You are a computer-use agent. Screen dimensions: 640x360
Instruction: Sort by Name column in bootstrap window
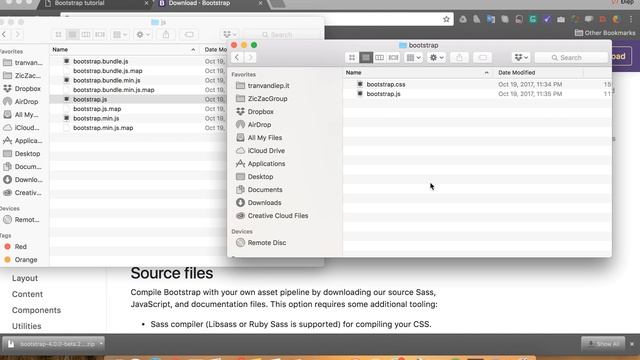[x=418, y=73]
